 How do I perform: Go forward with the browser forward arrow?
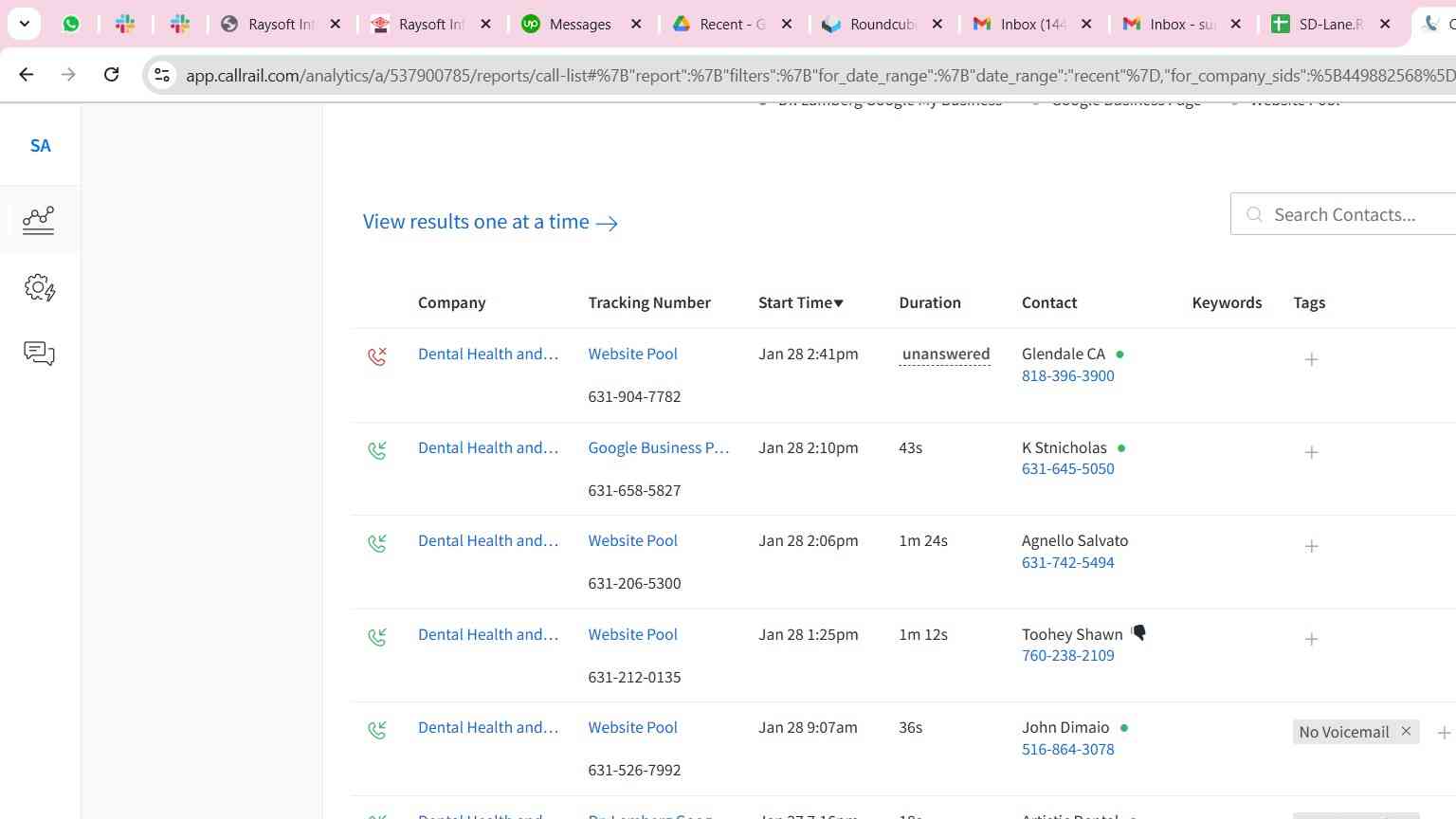pos(68,74)
